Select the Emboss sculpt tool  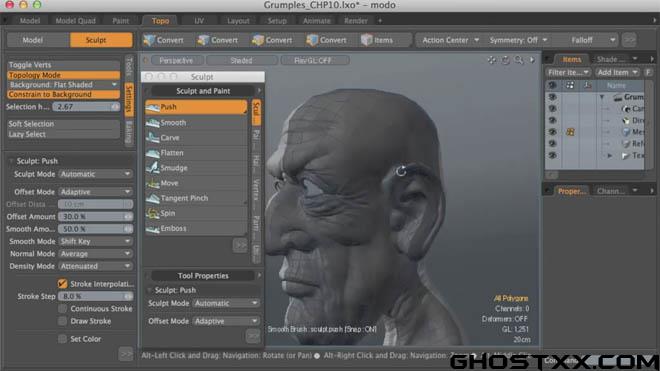[196, 228]
